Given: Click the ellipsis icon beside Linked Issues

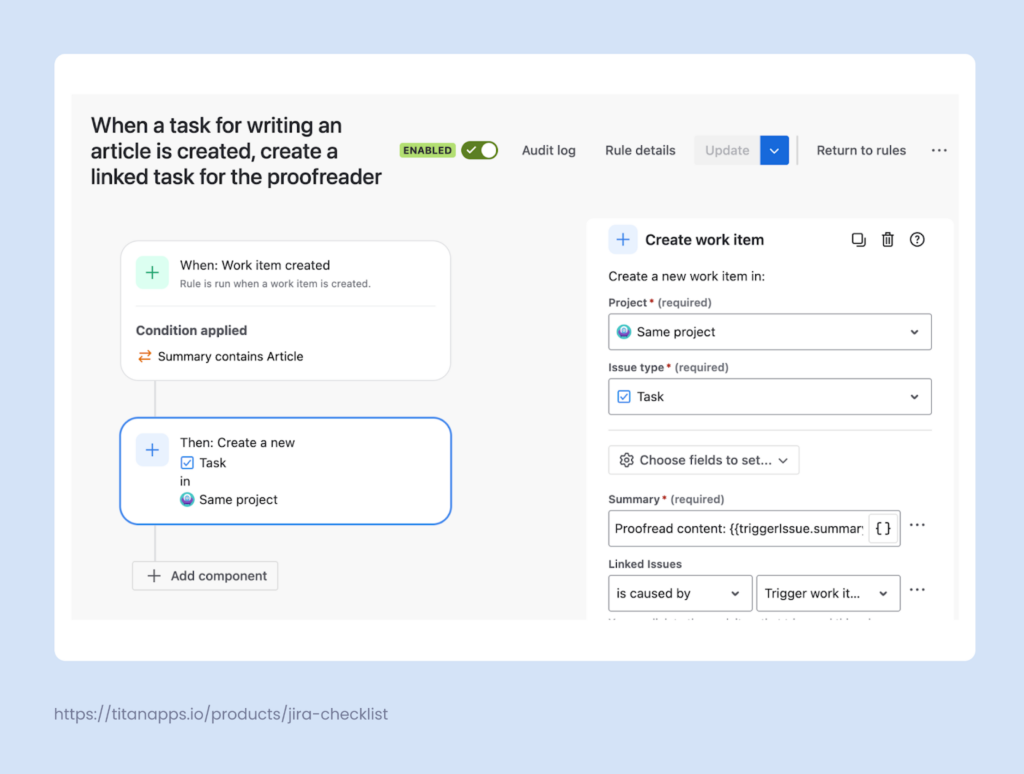Looking at the screenshot, I should [917, 591].
